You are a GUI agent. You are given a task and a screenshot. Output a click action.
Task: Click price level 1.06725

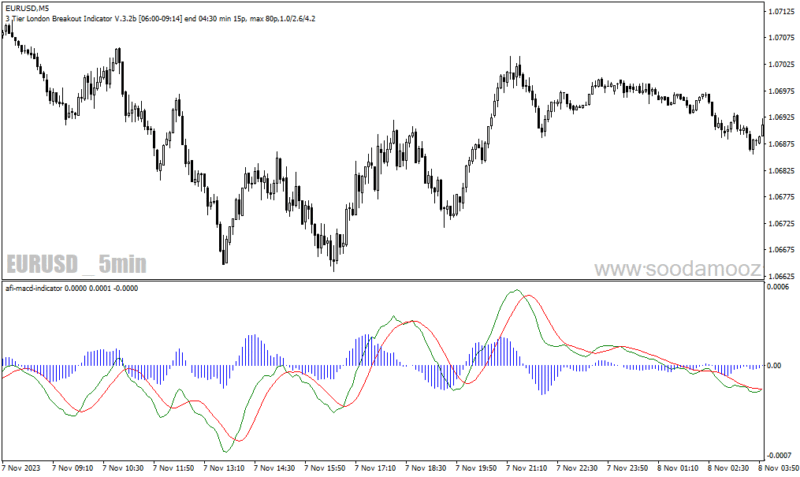782,223
